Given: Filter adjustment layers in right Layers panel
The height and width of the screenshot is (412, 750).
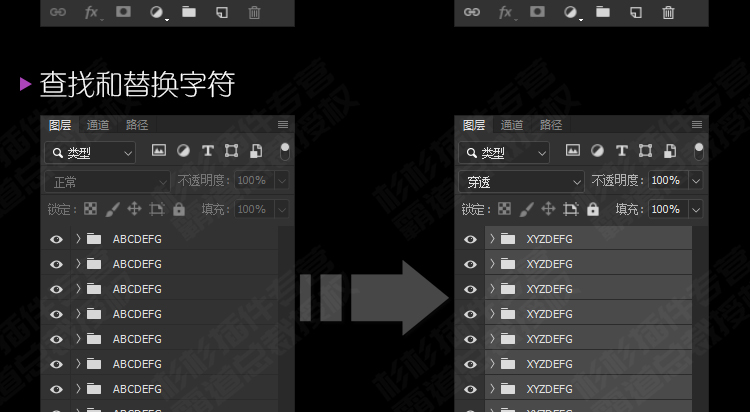Looking at the screenshot, I should coord(597,151).
